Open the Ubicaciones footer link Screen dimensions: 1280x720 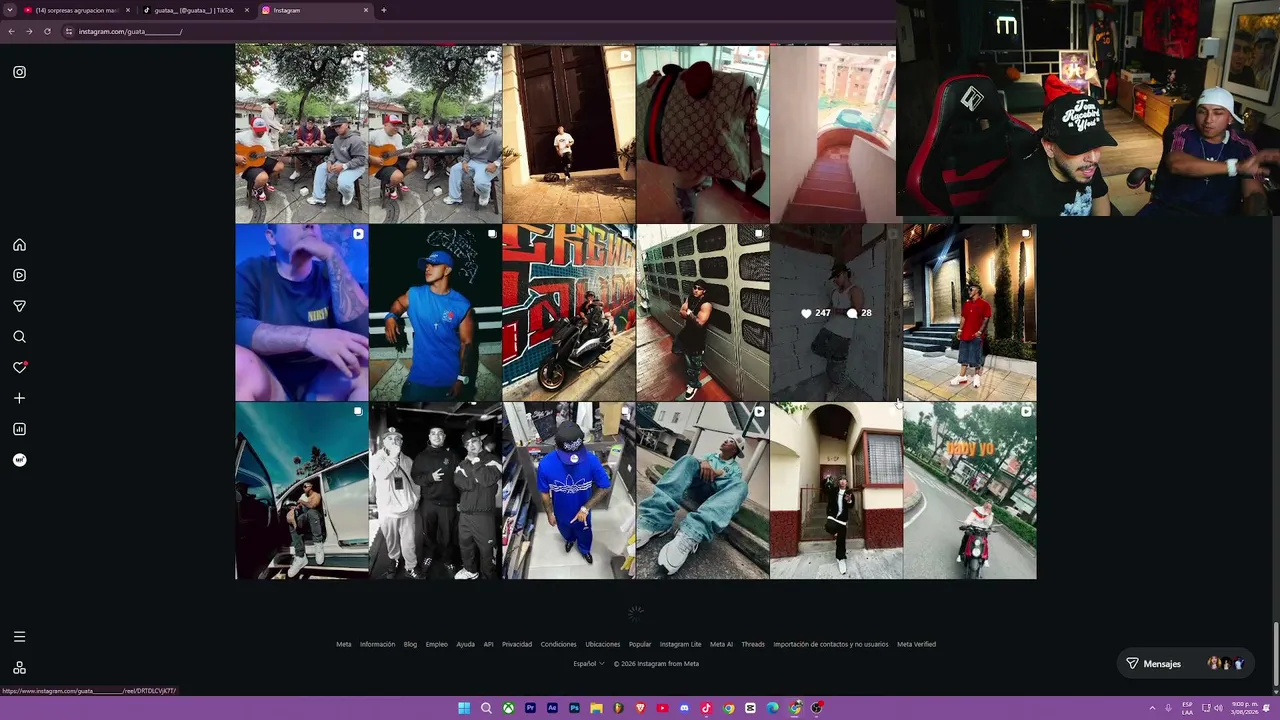point(603,644)
